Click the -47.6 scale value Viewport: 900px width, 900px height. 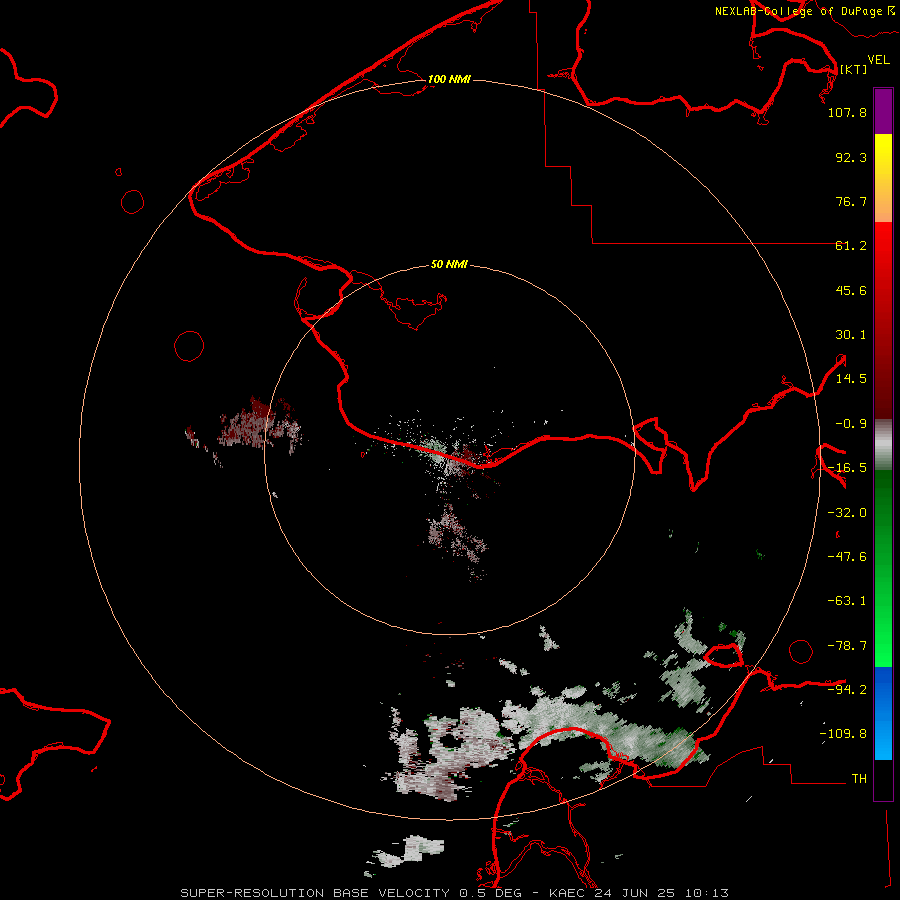(847, 557)
